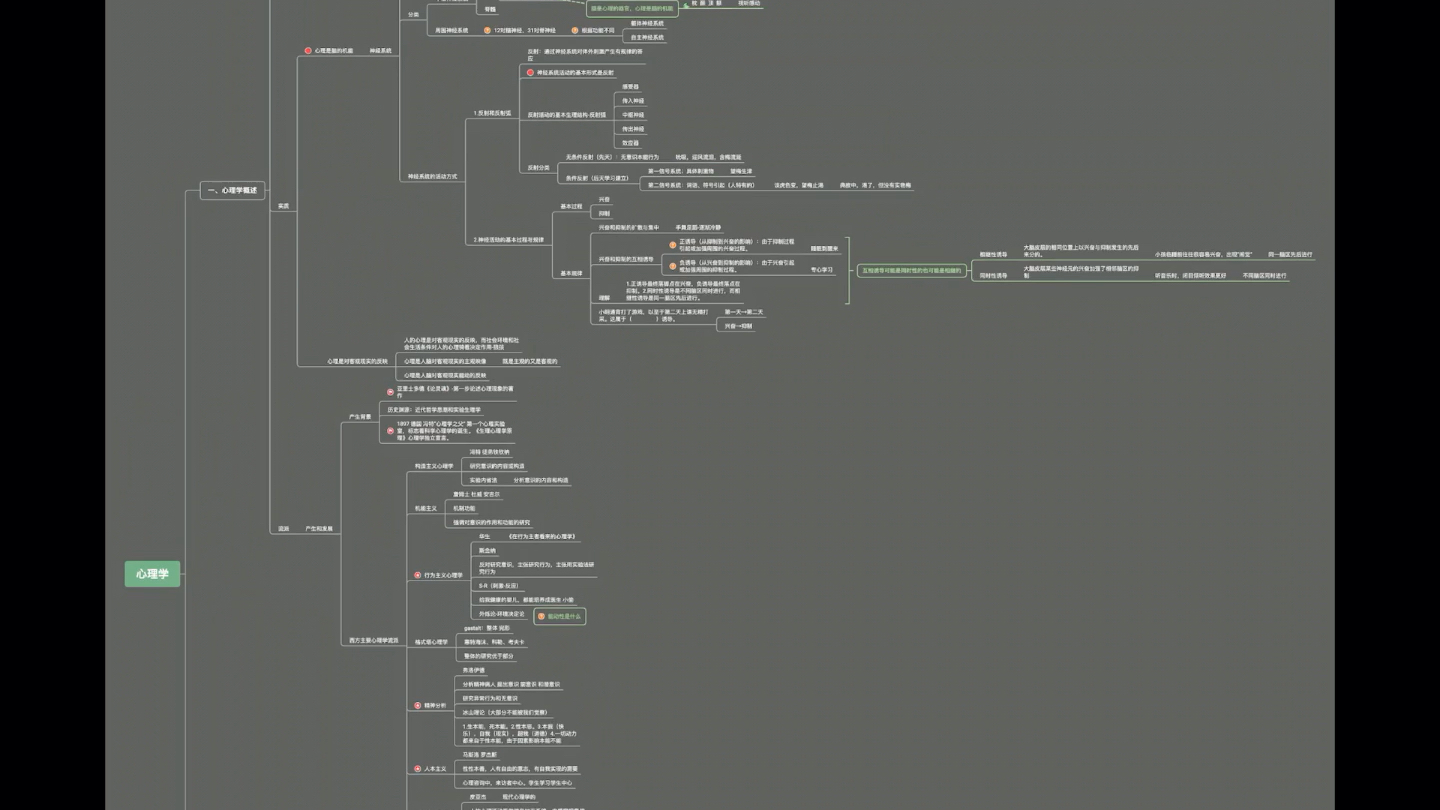Select the 产生和发展 node
Viewport: 1440px width, 810px height.
click(x=319, y=528)
